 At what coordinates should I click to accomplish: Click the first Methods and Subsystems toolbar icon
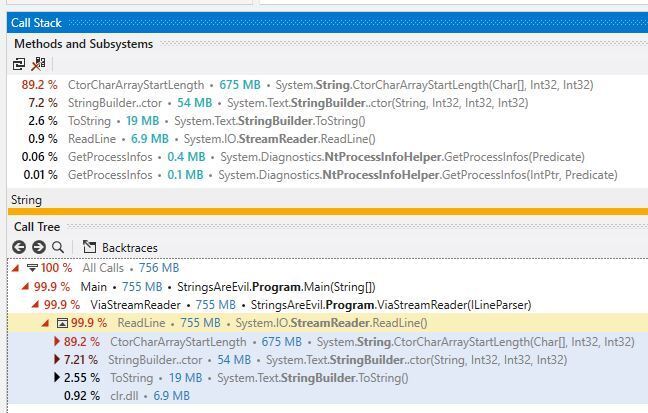(x=19, y=64)
